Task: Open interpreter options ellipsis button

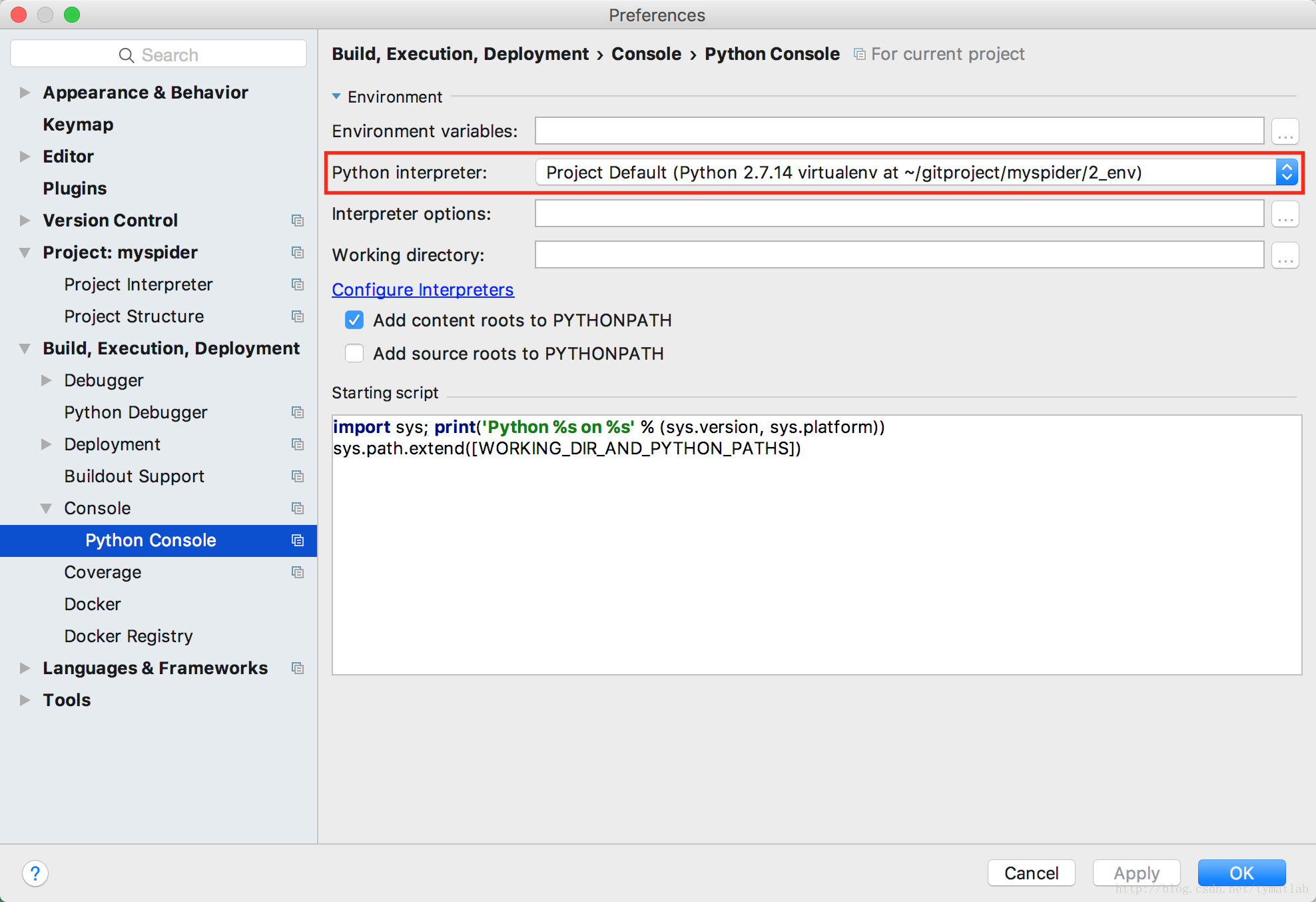Action: pos(1285,214)
